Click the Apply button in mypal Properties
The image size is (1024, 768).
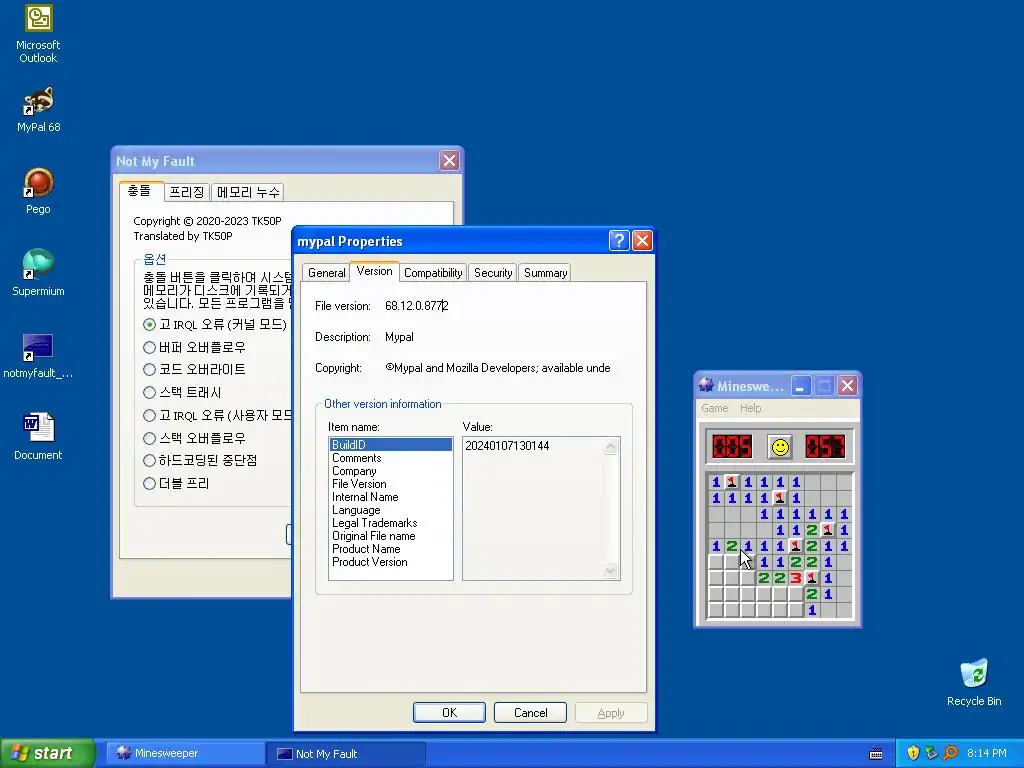point(611,712)
